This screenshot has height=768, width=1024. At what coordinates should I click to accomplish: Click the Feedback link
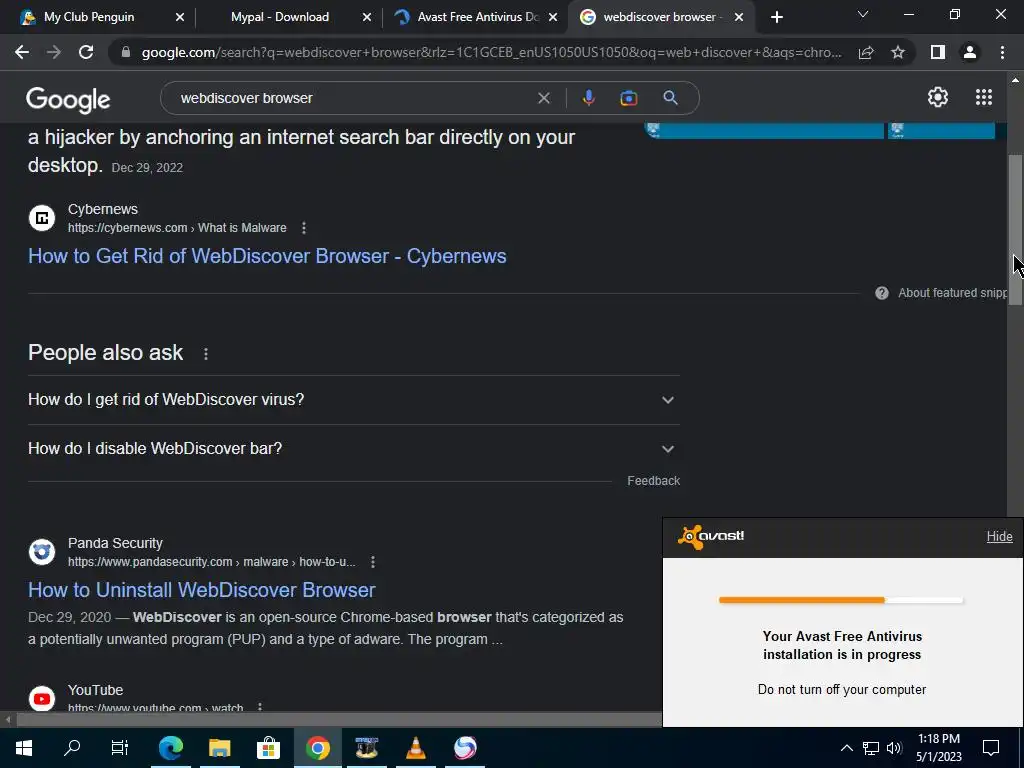tap(654, 481)
